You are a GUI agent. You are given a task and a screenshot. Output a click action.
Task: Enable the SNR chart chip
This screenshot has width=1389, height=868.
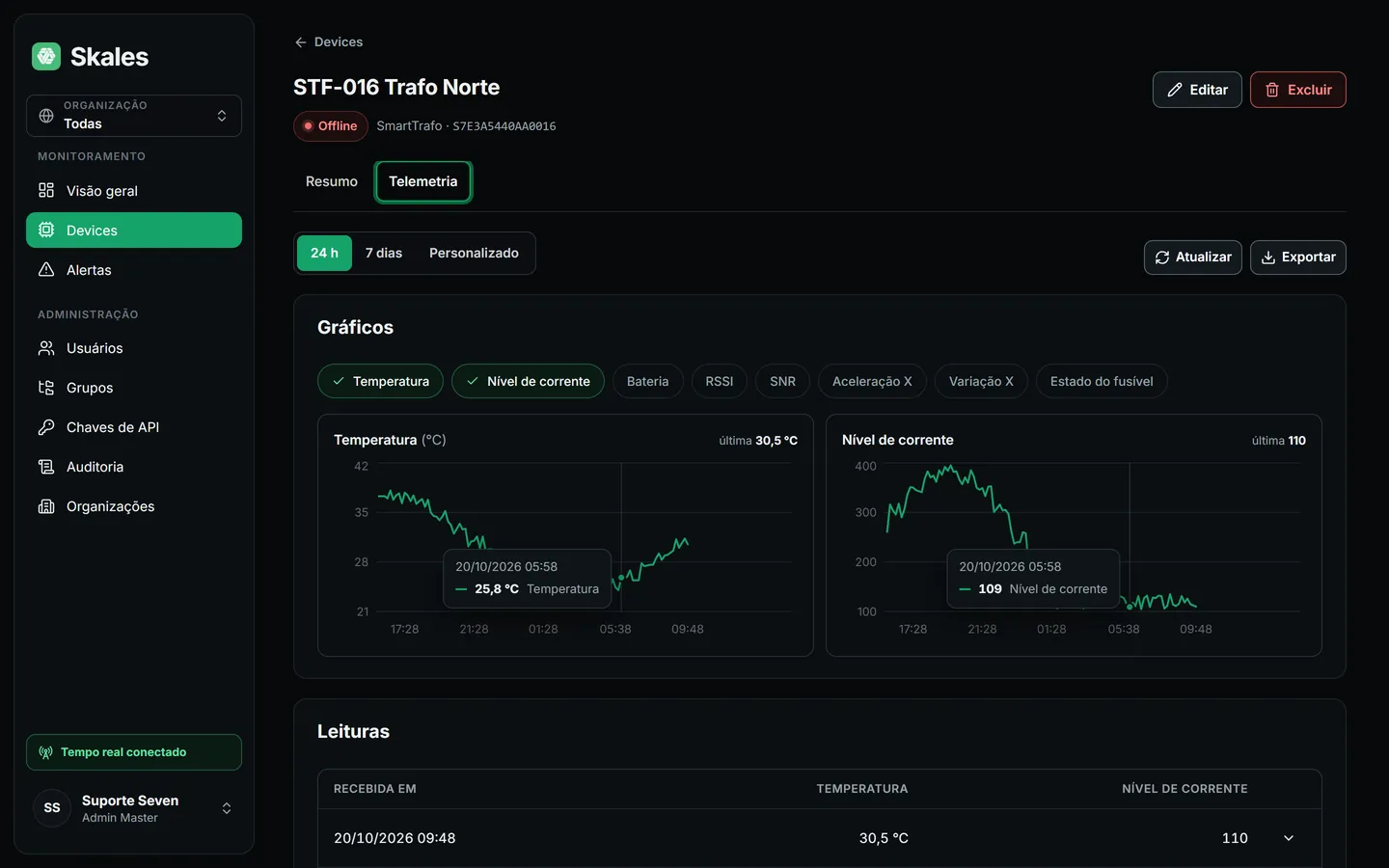783,381
